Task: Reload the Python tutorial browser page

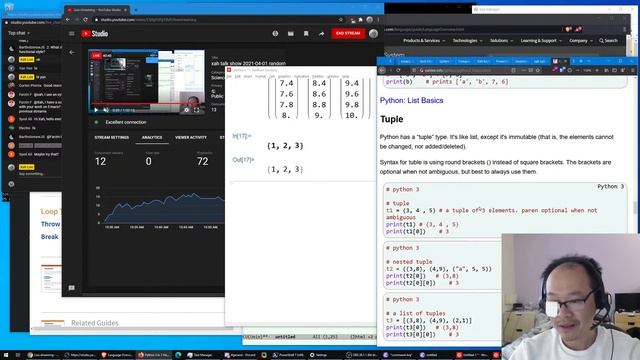Action: [398, 70]
